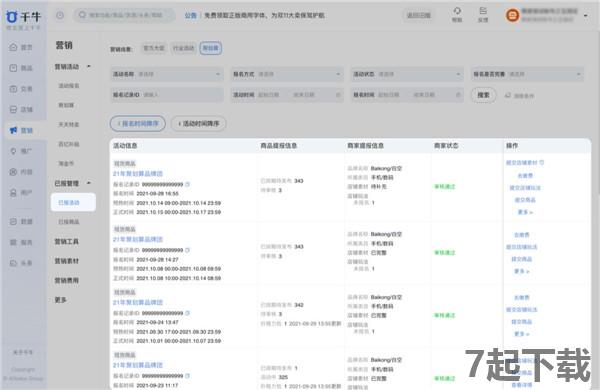Open the 商品 products sidebar icon

13,68
